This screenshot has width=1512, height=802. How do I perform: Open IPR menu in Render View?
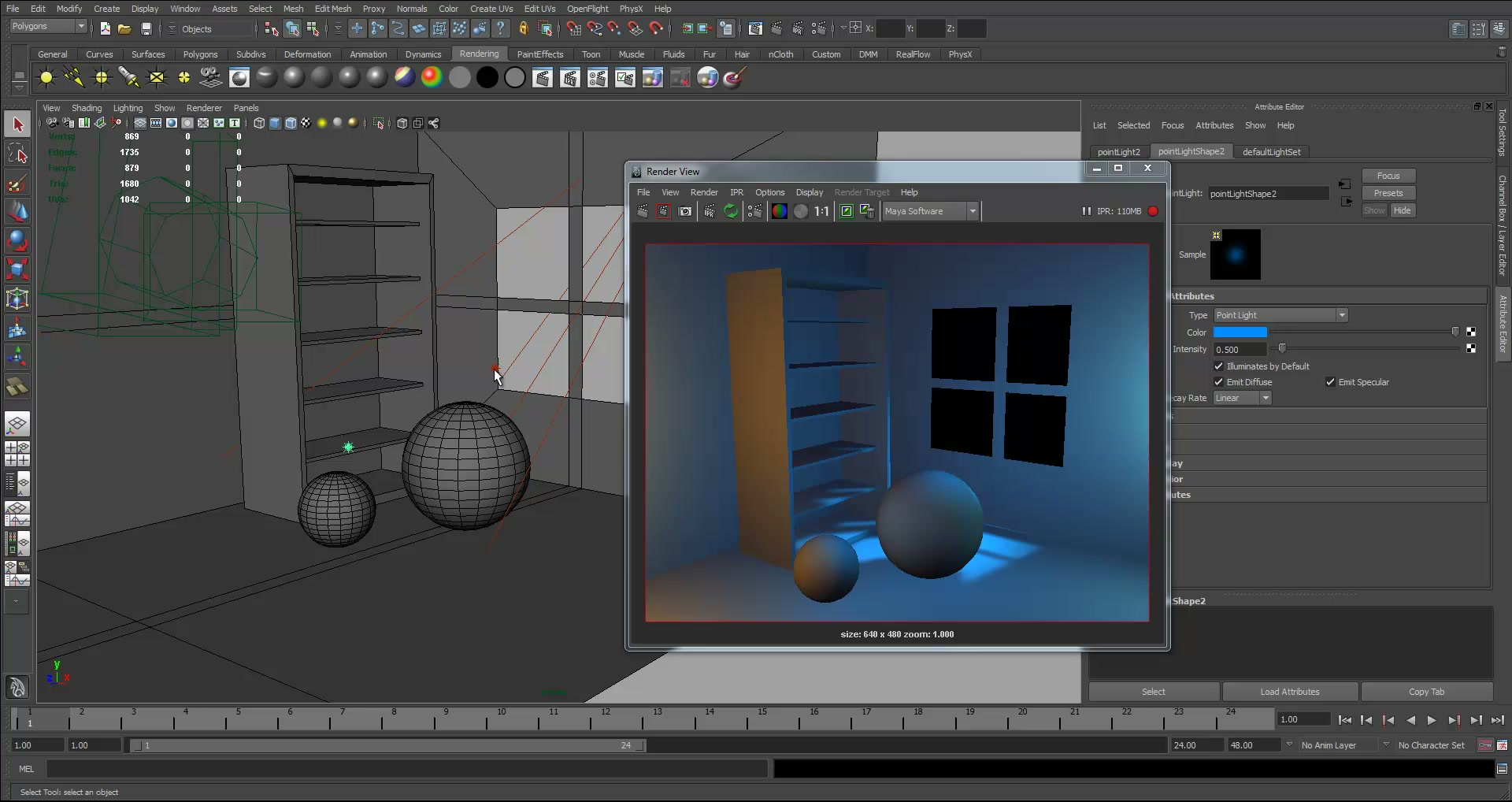pyautogui.click(x=736, y=192)
